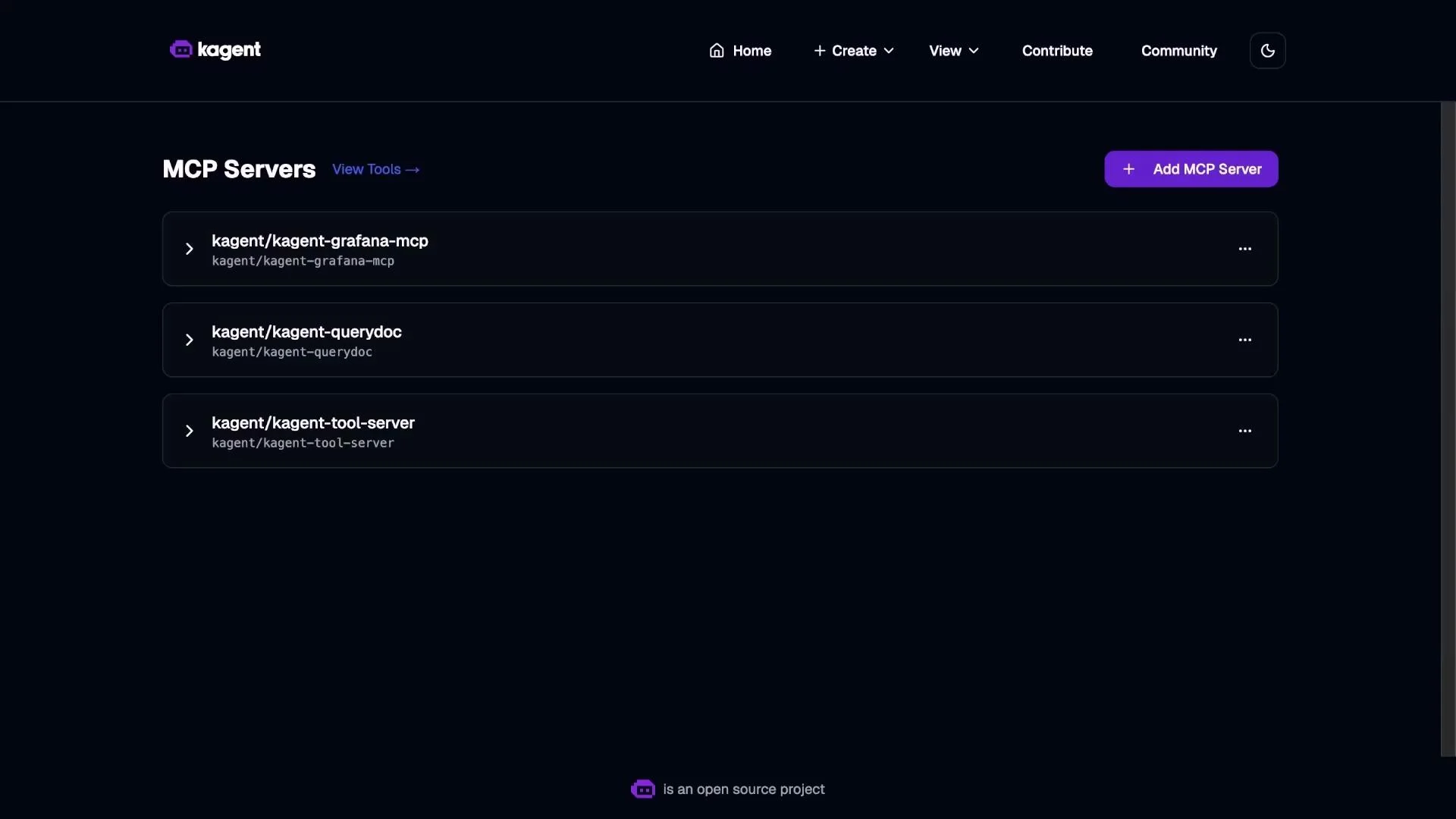Open the options menu for kagent-grafana-mcp

1244,249
